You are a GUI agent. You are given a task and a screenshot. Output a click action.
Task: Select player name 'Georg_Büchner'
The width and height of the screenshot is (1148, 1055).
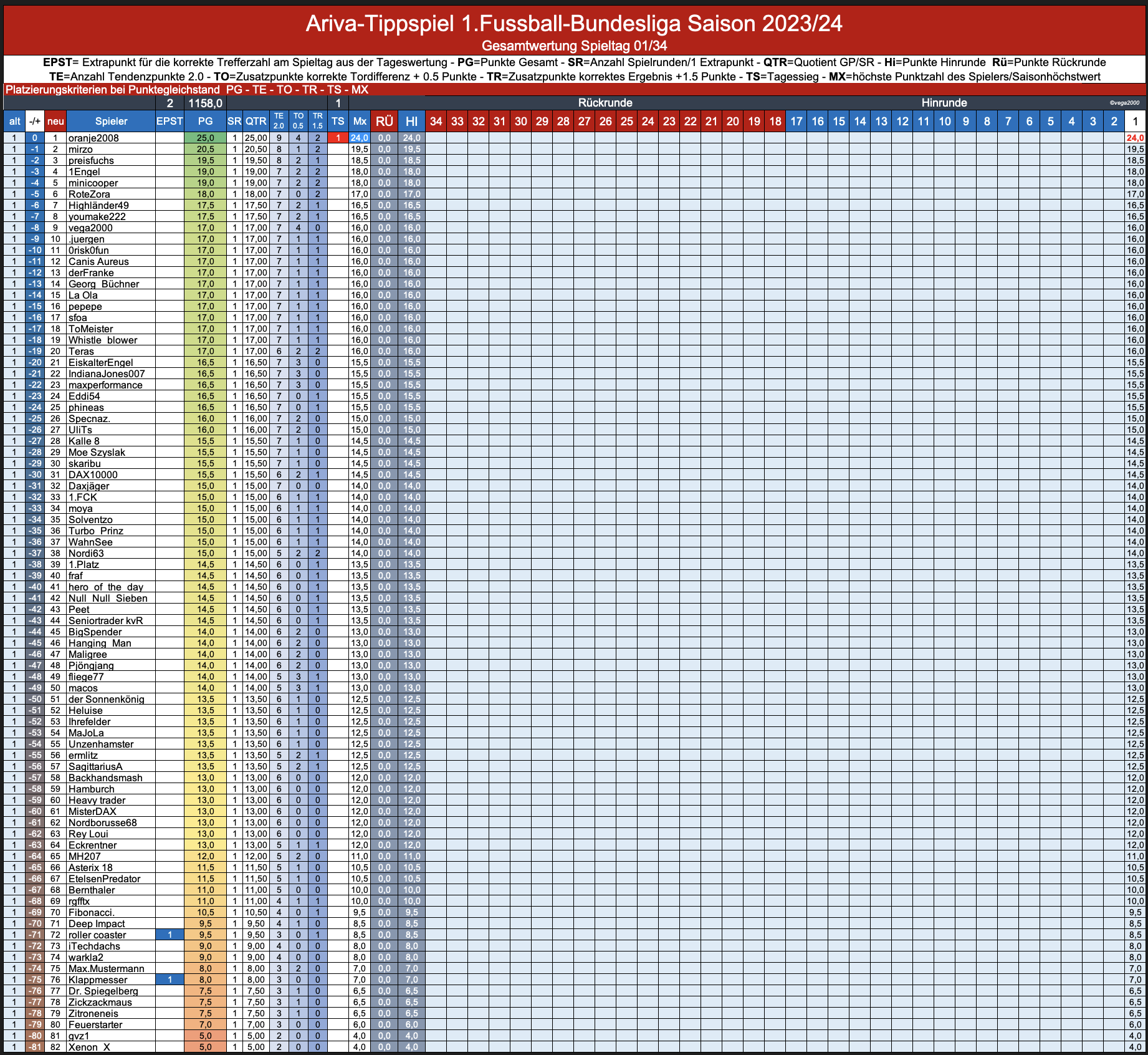[x=103, y=284]
